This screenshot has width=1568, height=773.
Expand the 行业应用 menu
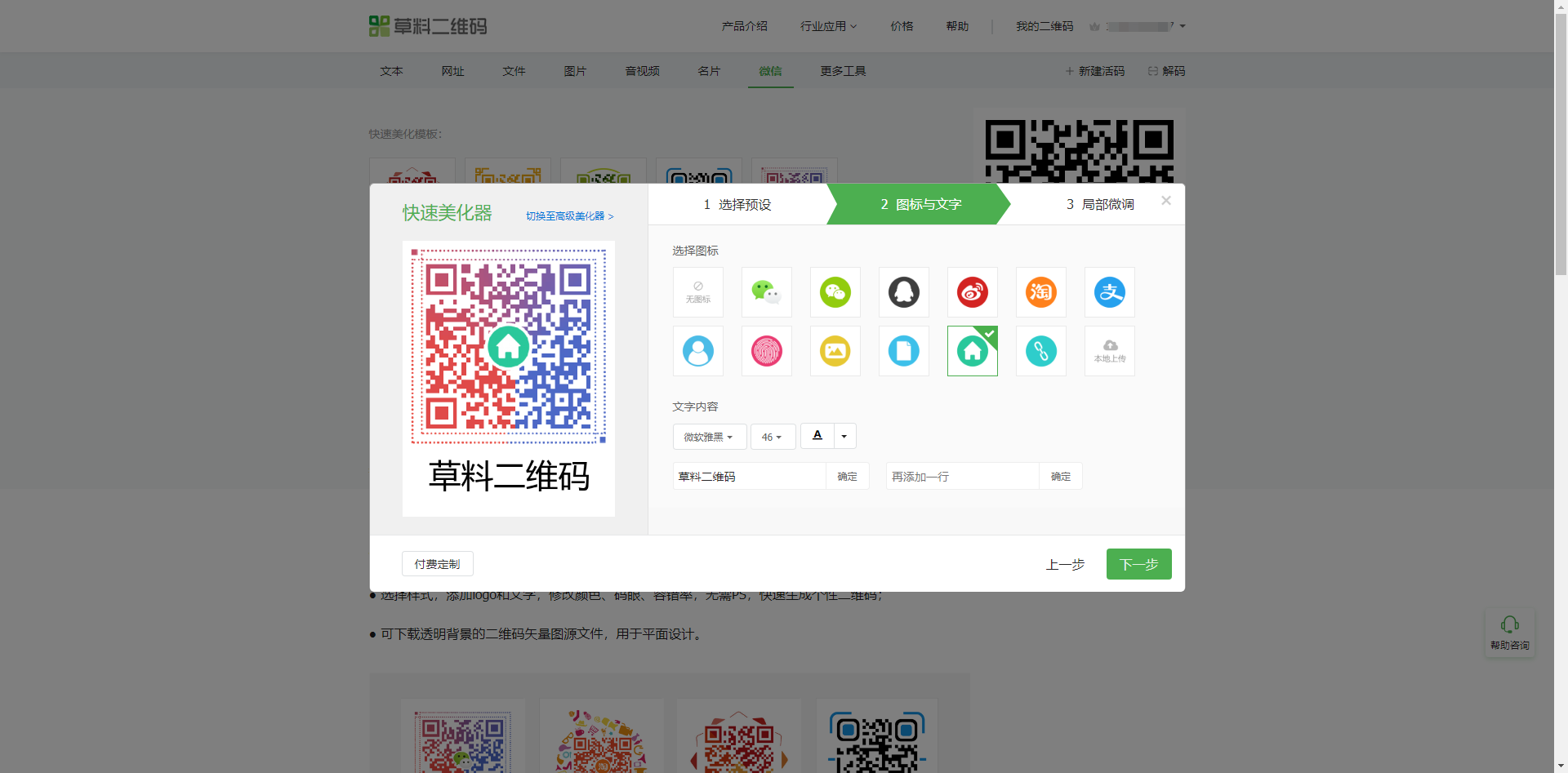point(828,26)
